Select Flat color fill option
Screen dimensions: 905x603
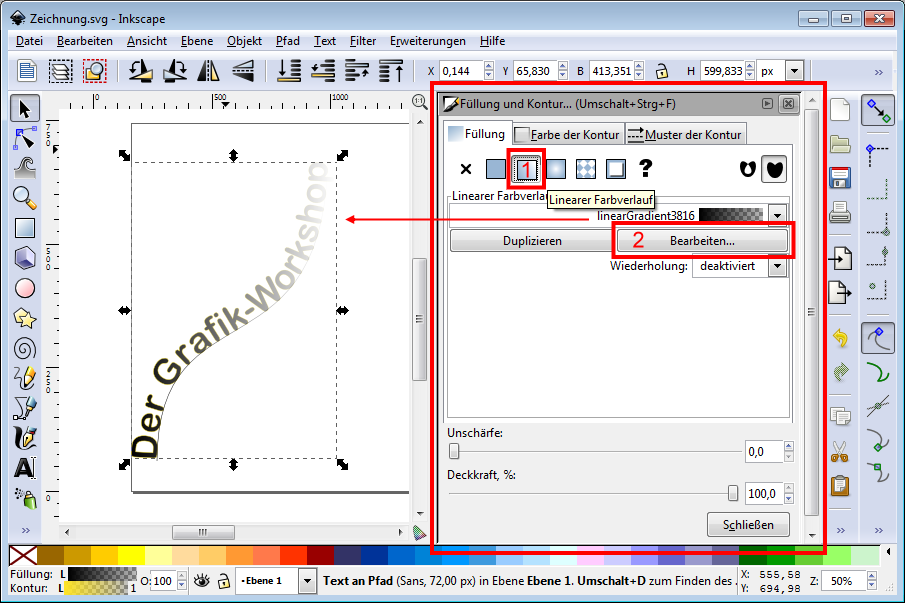coord(496,169)
